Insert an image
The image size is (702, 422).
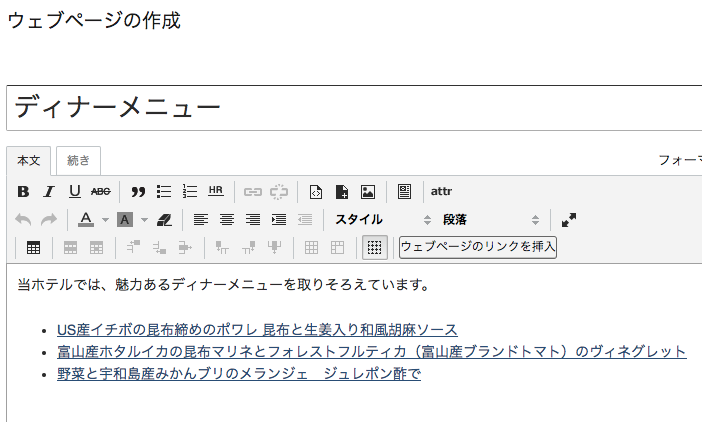tap(368, 192)
